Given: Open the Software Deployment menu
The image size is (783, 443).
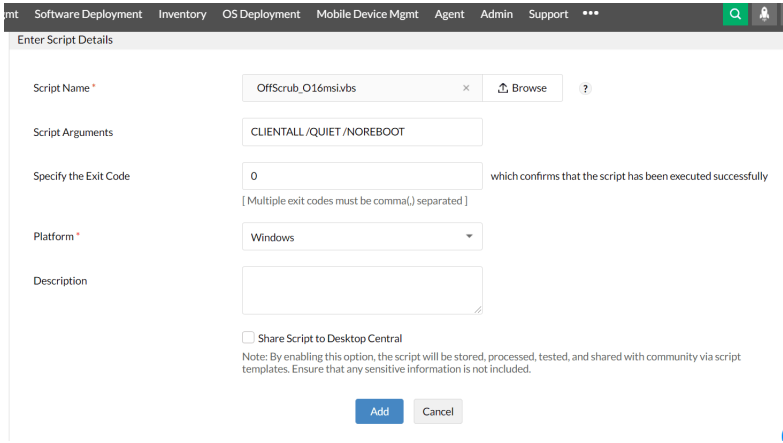Looking at the screenshot, I should pyautogui.click(x=88, y=14).
